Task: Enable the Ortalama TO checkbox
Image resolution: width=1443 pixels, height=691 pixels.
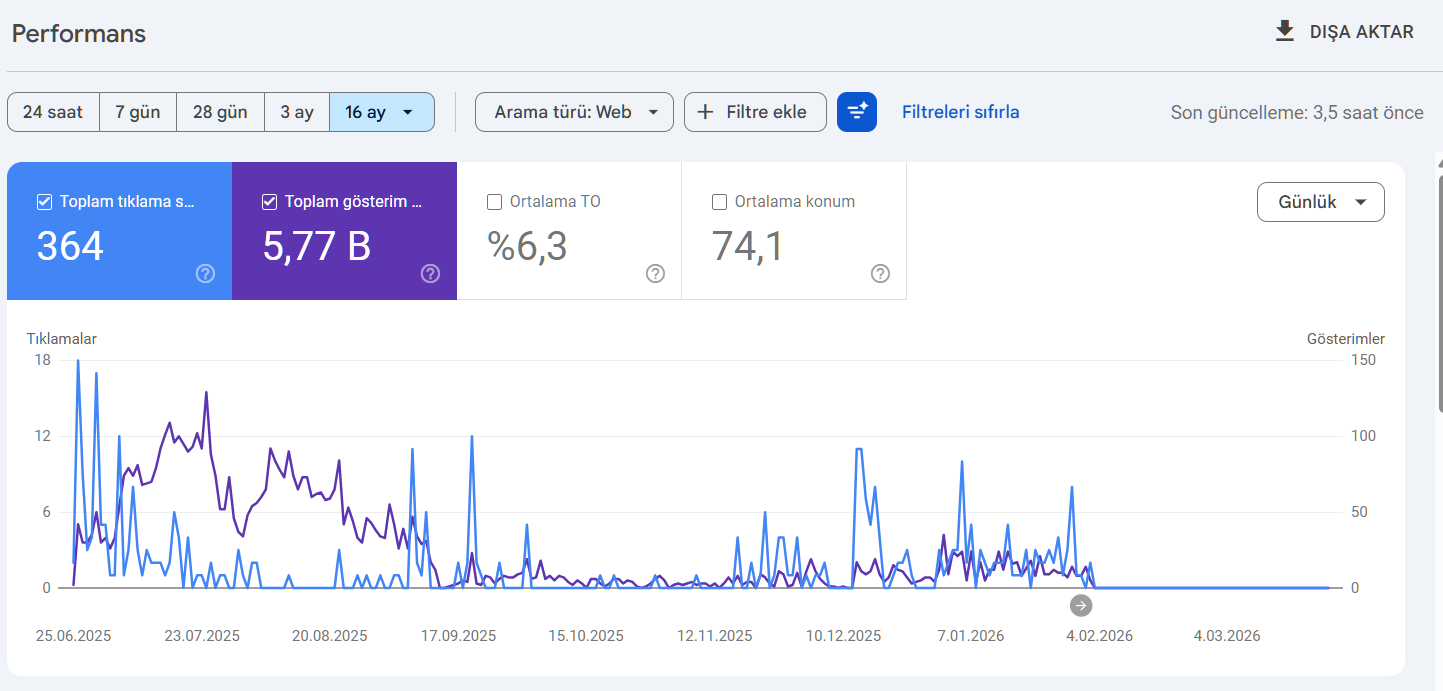Action: coord(494,202)
